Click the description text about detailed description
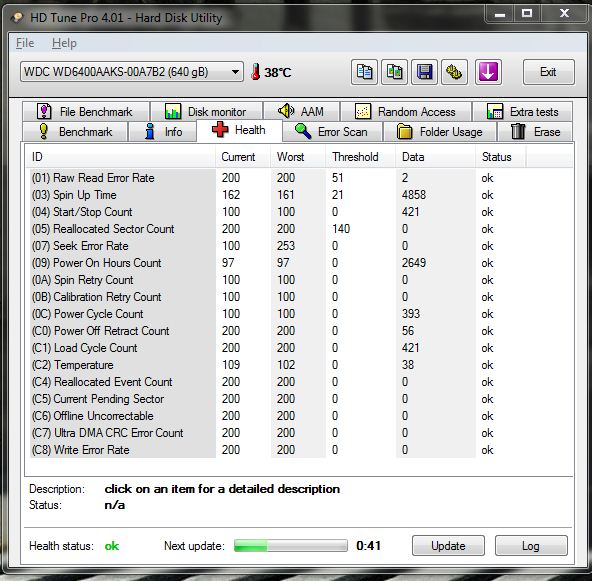 click(x=222, y=489)
